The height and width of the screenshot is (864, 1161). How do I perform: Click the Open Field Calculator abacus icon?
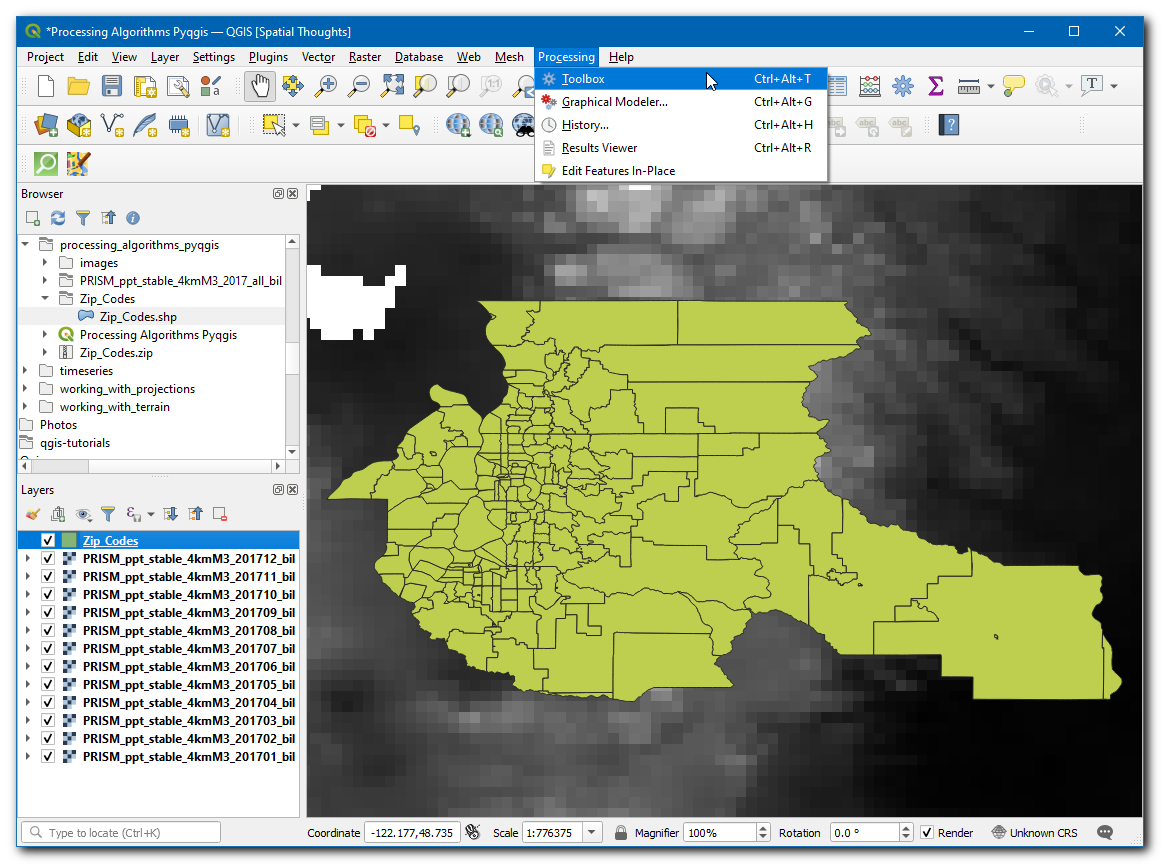[x=870, y=87]
